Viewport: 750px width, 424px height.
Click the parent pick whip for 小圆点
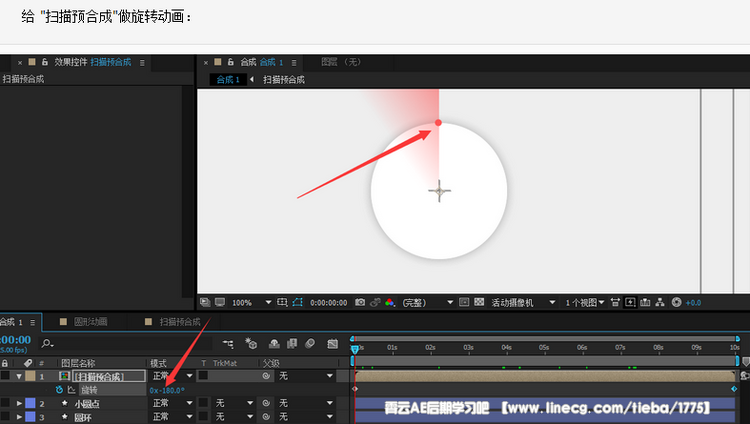point(266,403)
